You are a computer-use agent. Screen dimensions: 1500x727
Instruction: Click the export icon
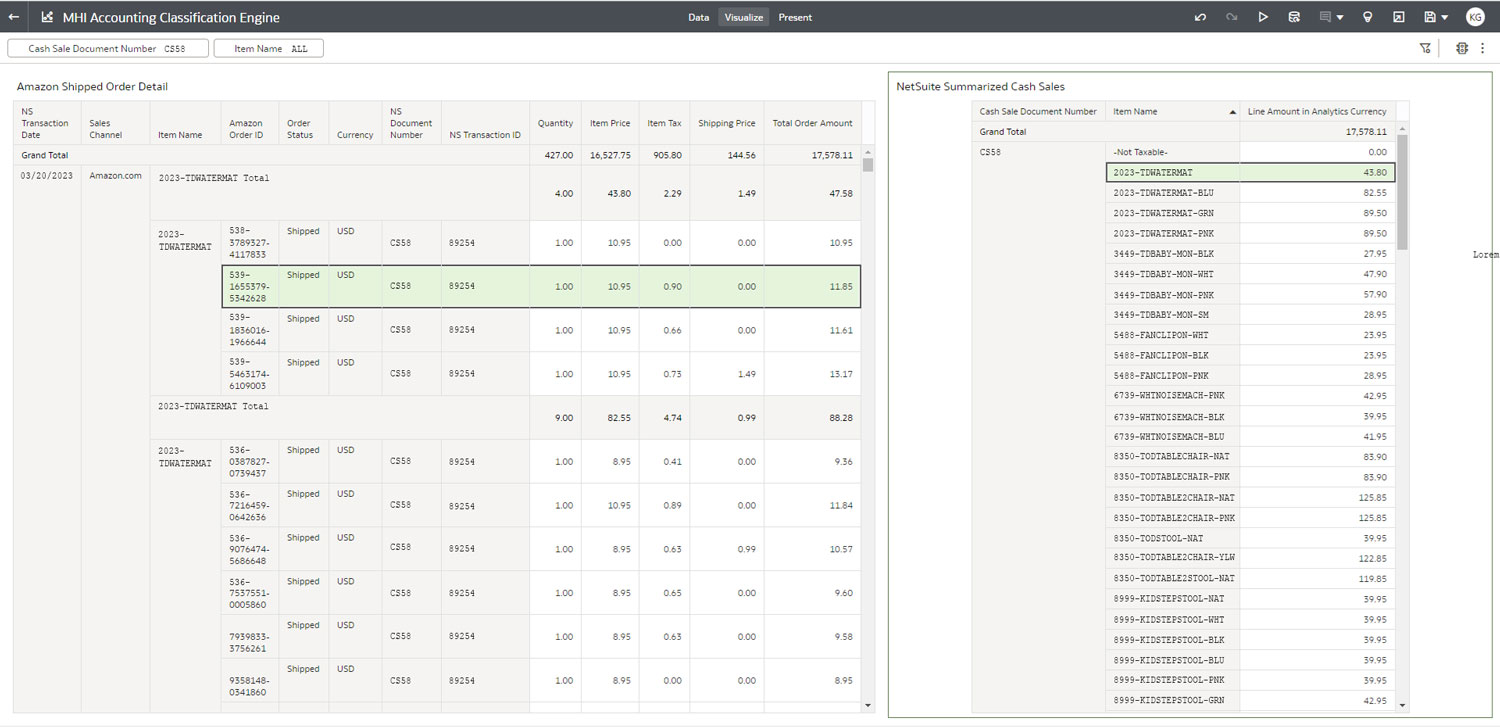tap(1399, 17)
